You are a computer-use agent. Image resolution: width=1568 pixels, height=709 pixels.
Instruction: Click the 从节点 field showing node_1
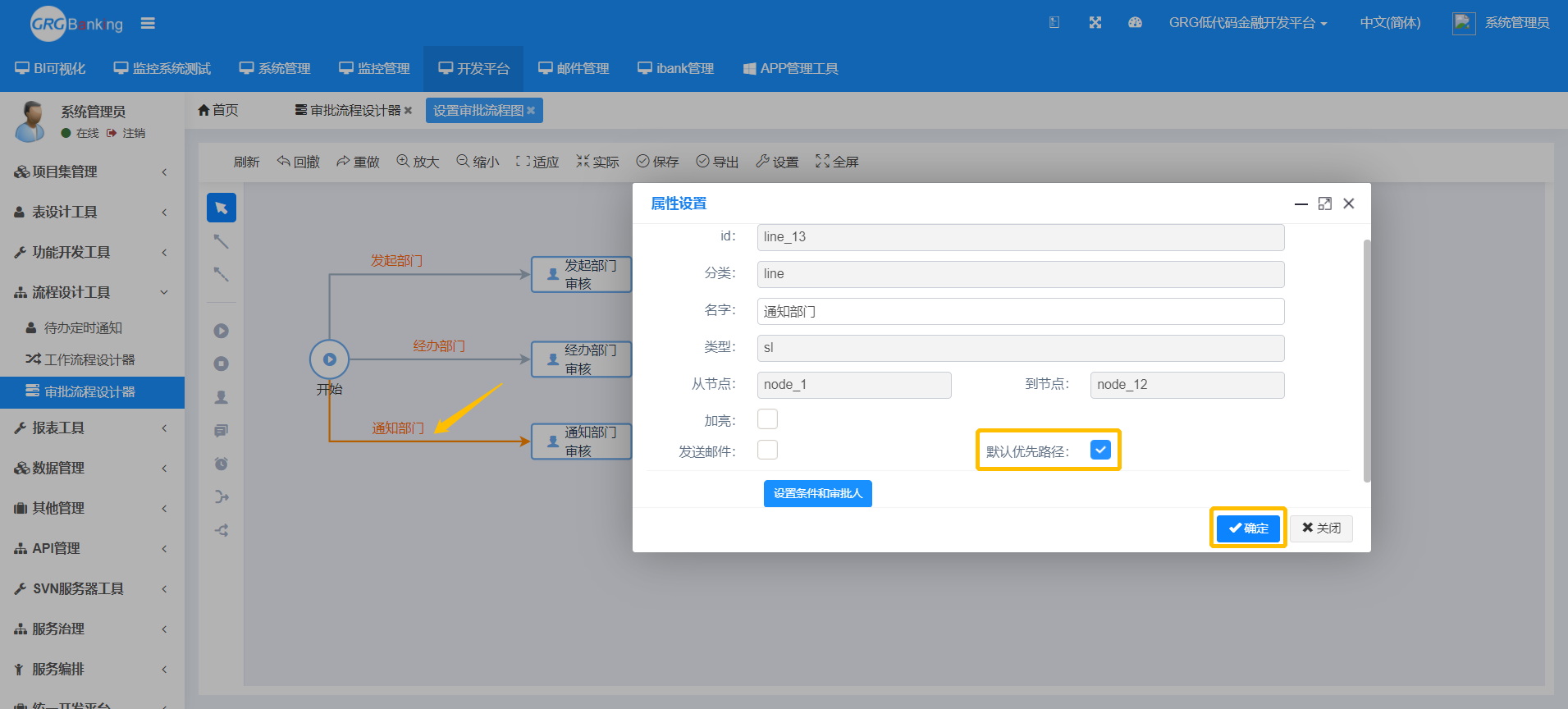pyautogui.click(x=853, y=385)
